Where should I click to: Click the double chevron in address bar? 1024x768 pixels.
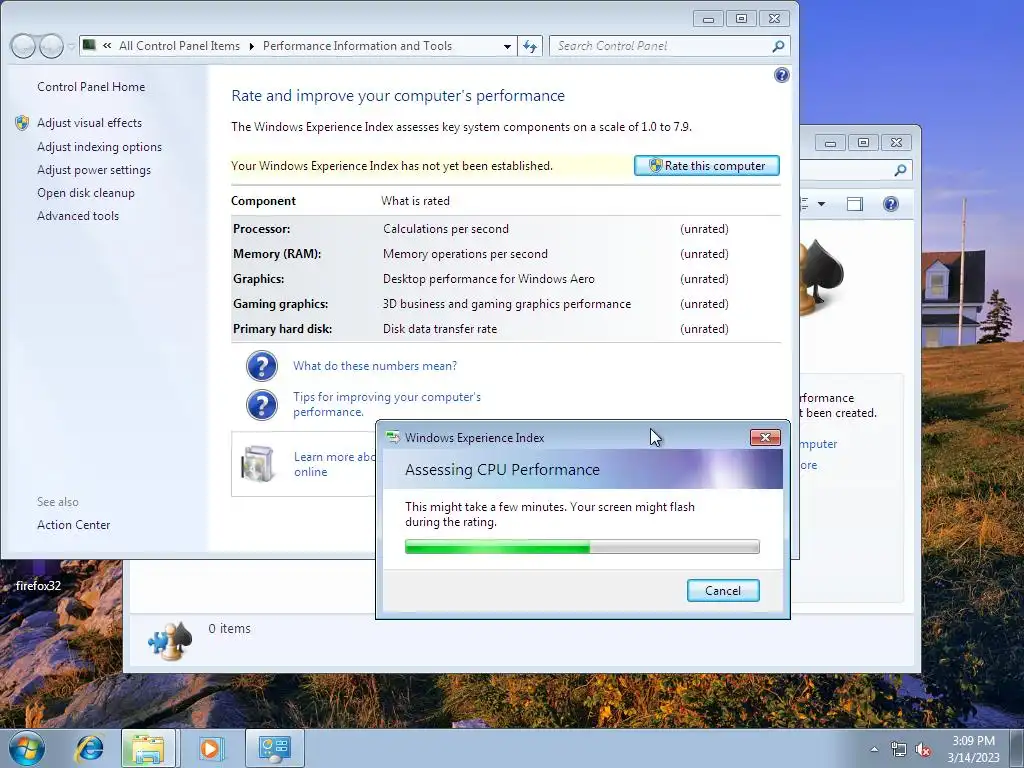tap(107, 46)
